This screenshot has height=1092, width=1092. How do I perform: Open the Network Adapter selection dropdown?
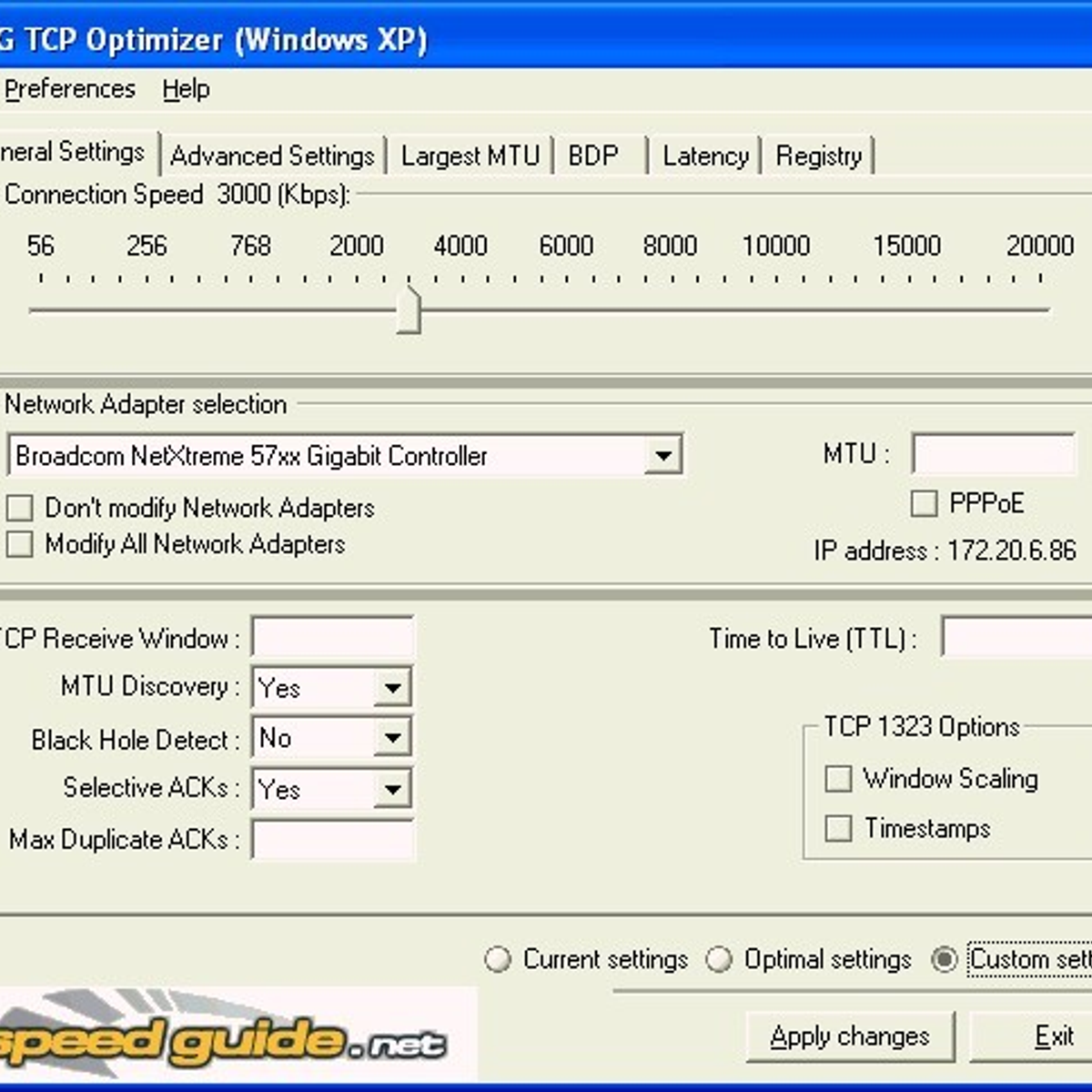[x=663, y=455]
